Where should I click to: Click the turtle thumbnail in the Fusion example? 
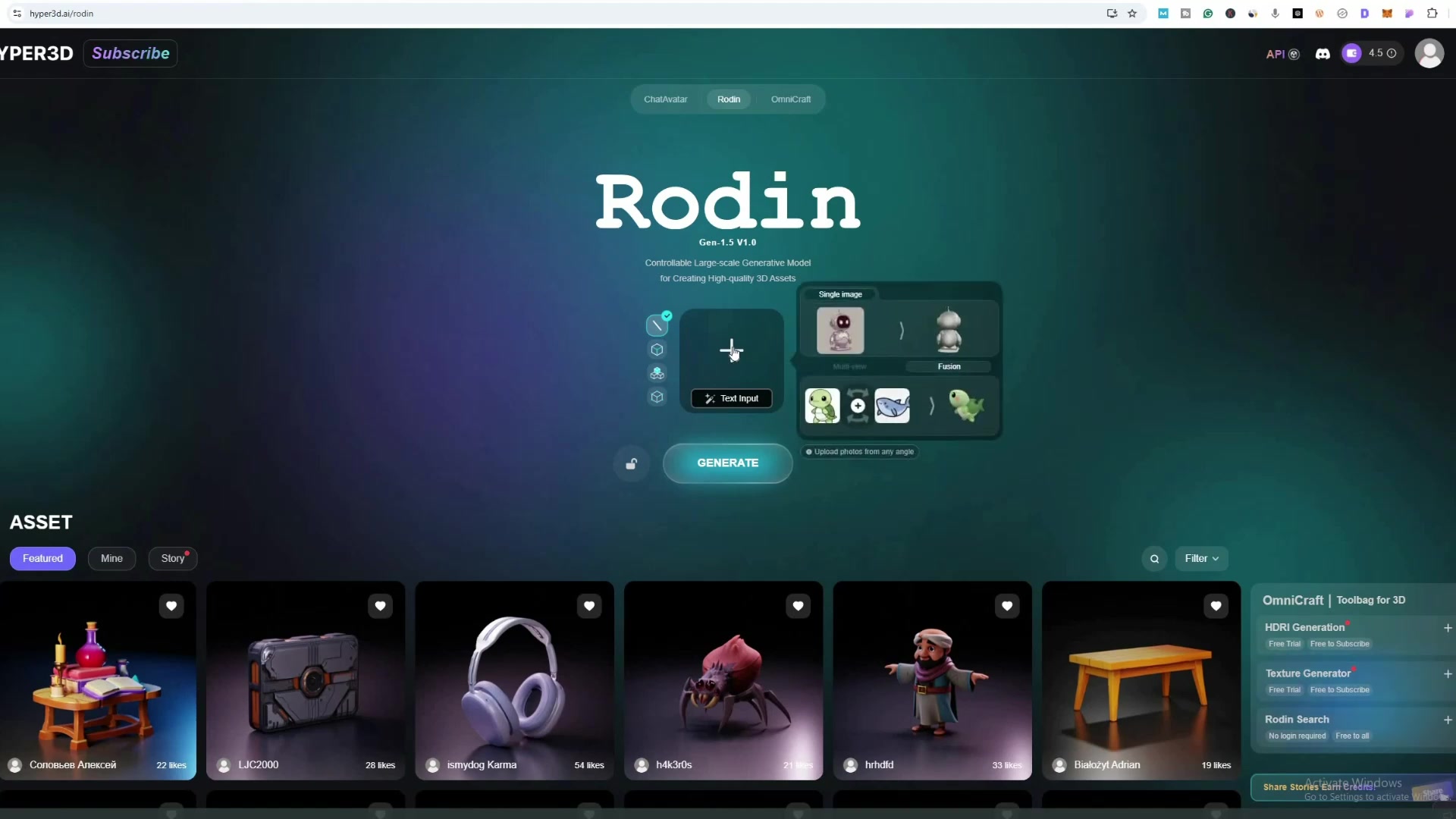point(823,406)
